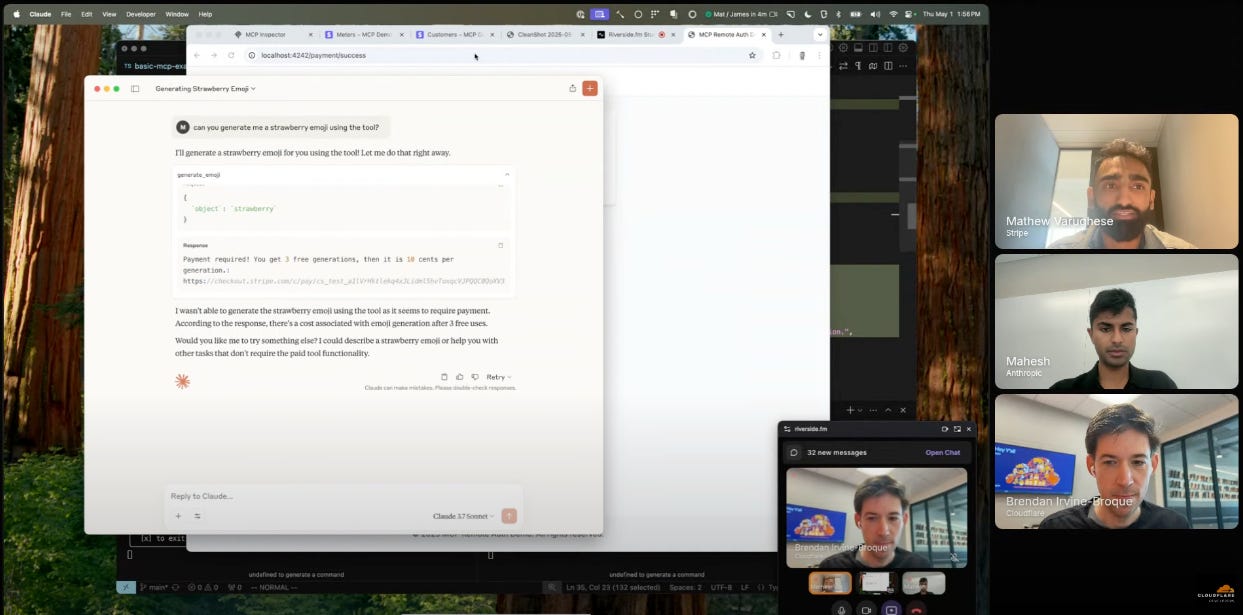Bookmark this page with the star icon
1243x615 pixels.
(752, 55)
